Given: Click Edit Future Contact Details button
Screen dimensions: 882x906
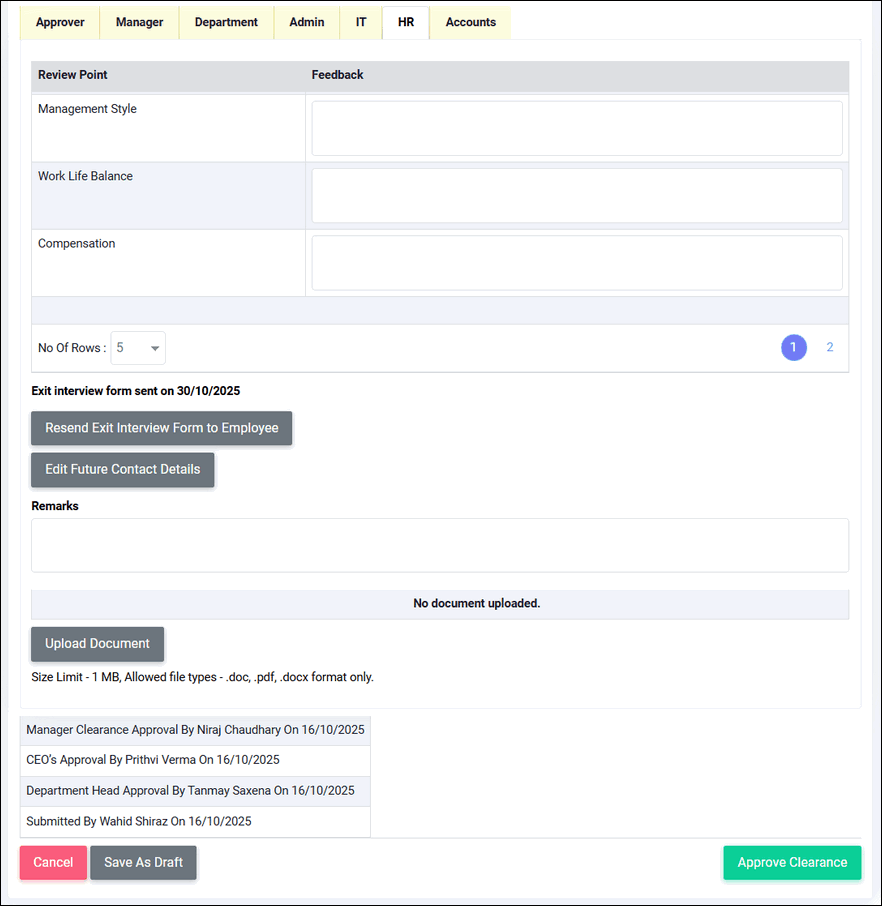Looking at the screenshot, I should 122,469.
